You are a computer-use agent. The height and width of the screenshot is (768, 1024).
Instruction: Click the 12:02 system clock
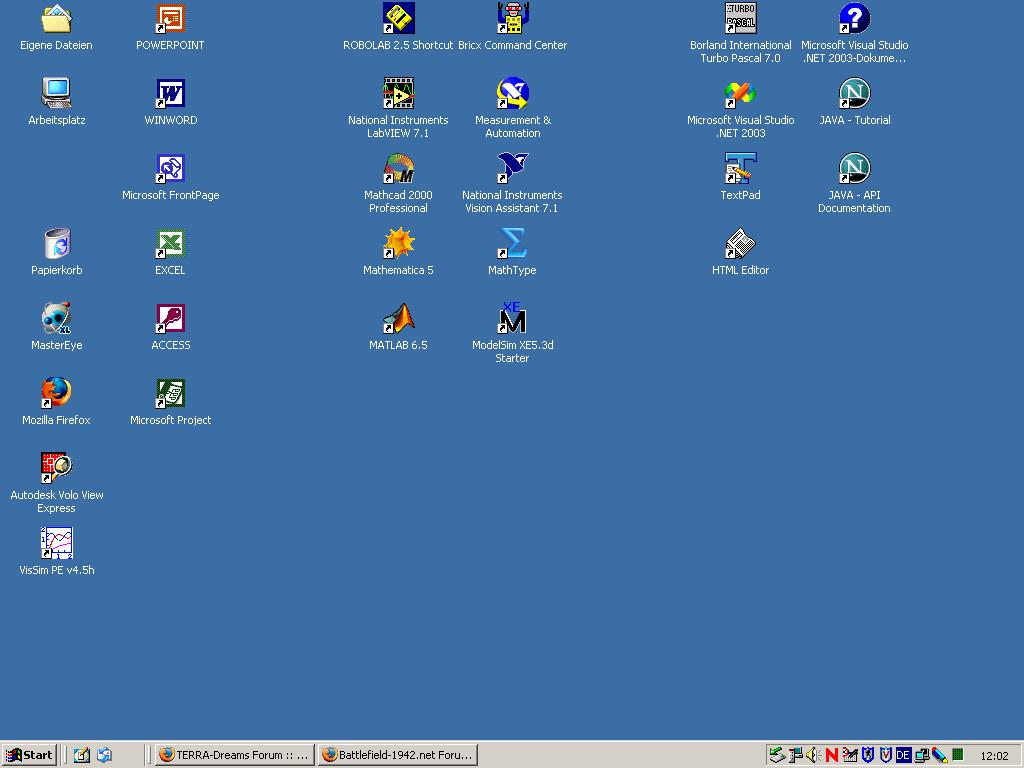tap(995, 756)
